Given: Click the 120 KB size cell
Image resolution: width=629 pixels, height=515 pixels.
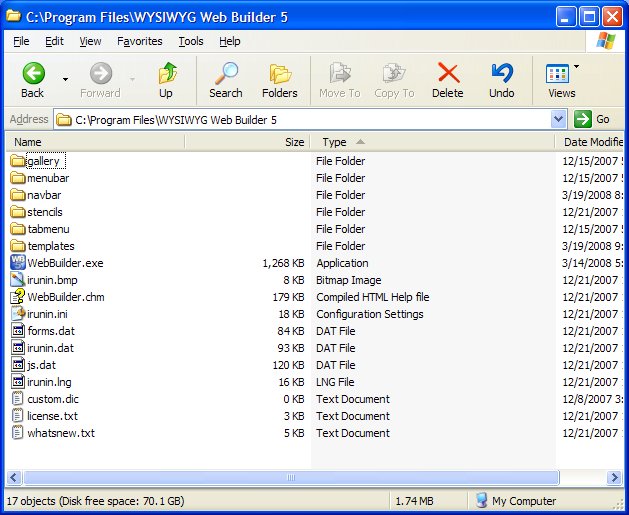Looking at the screenshot, I should coord(288,365).
